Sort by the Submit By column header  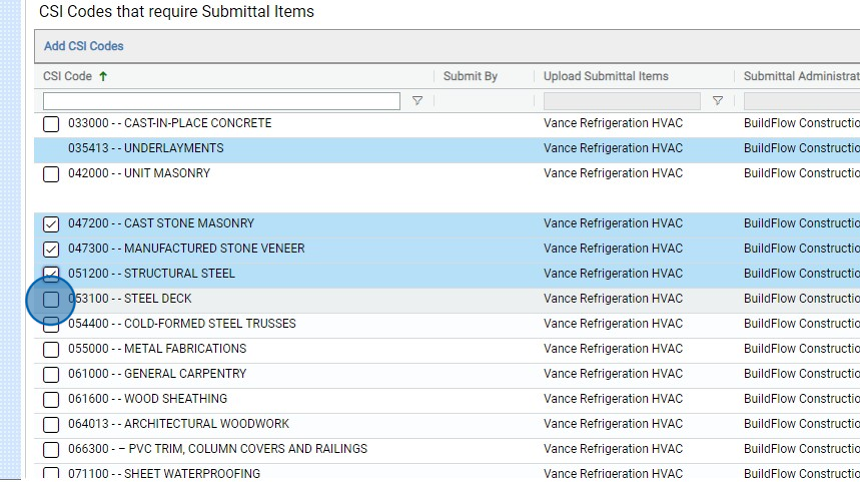470,76
